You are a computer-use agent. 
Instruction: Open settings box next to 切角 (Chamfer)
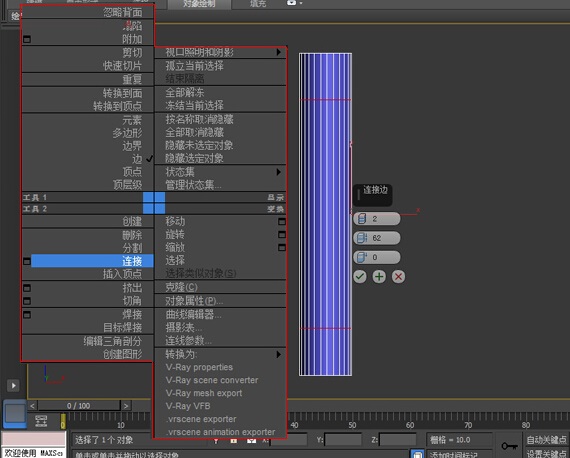pyautogui.click(x=27, y=301)
